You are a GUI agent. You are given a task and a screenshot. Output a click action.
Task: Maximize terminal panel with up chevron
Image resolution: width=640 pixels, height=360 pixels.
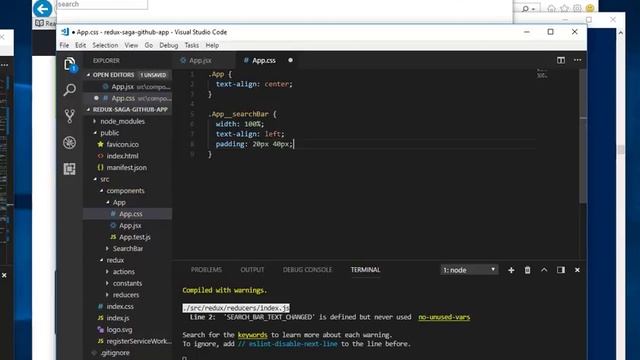pos(544,270)
